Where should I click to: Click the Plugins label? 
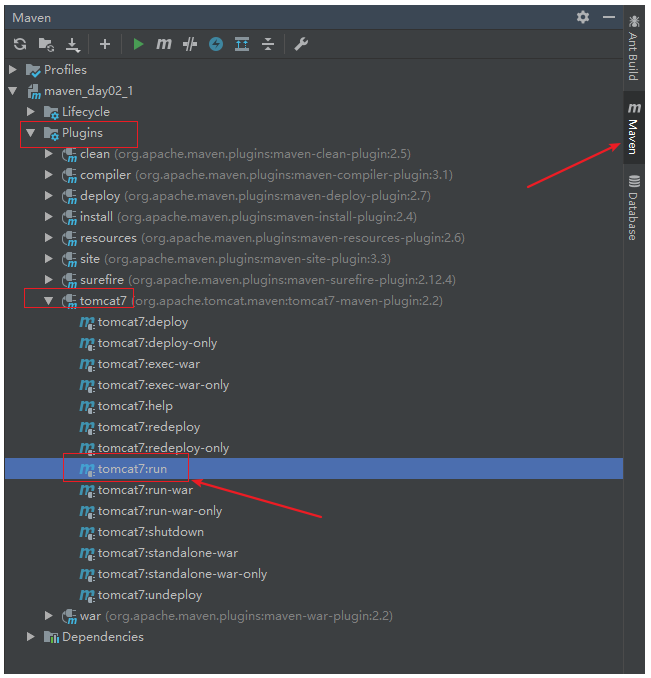[x=82, y=133]
